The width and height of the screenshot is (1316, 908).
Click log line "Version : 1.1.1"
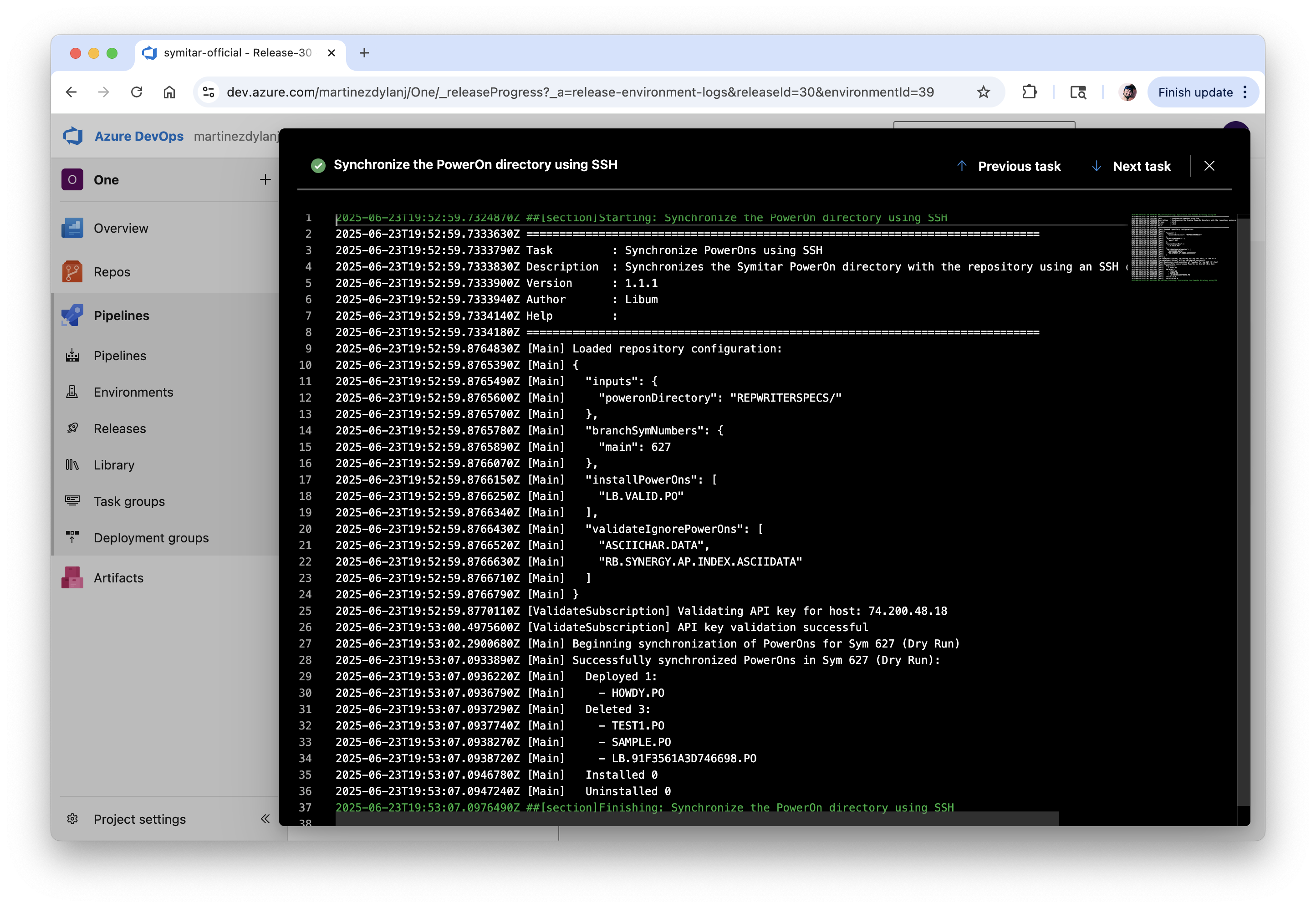(497, 283)
